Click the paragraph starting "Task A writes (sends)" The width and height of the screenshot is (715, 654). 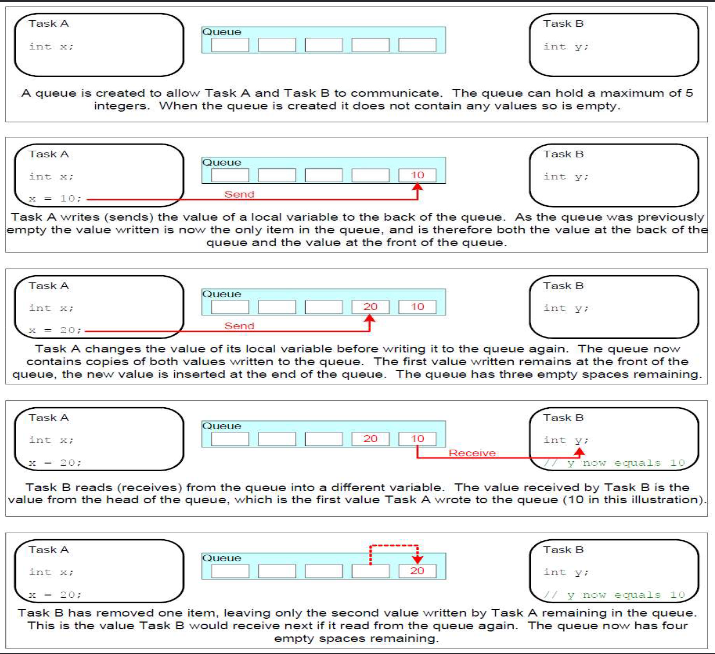(357, 229)
